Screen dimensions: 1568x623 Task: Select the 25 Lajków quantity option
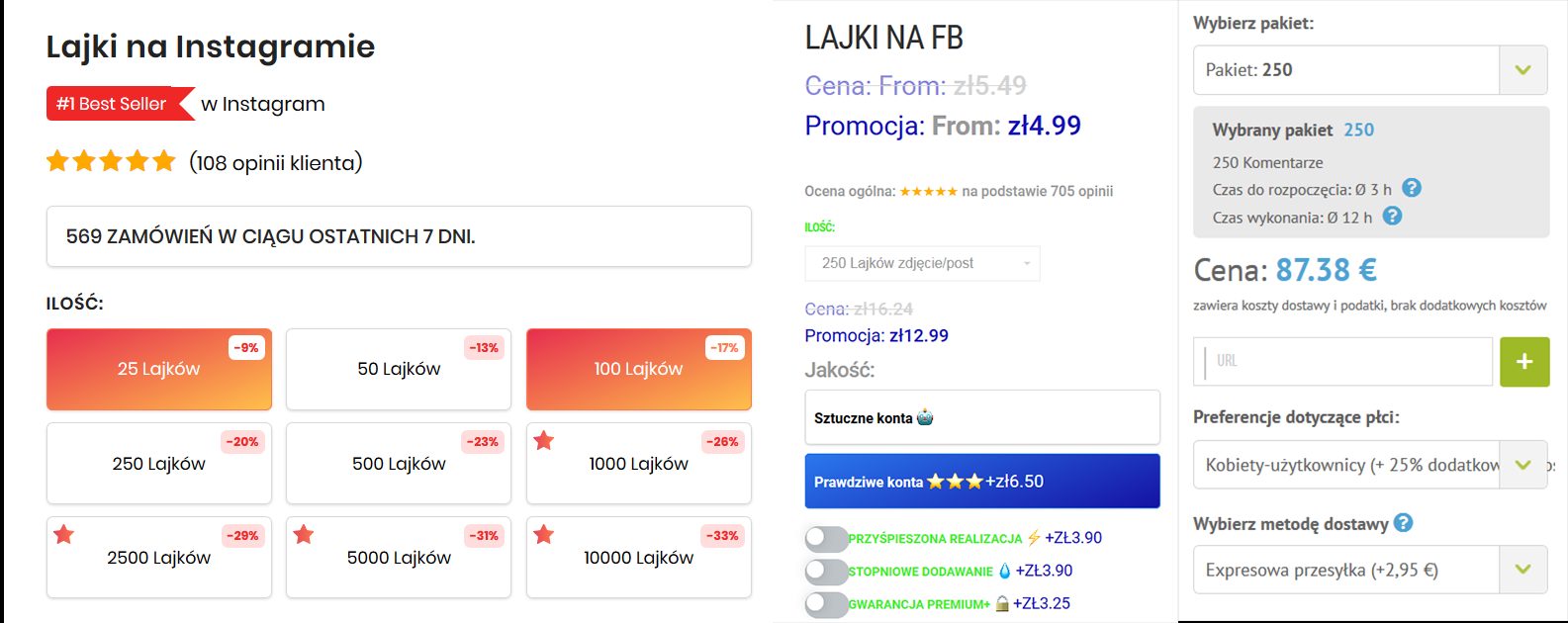tap(159, 369)
